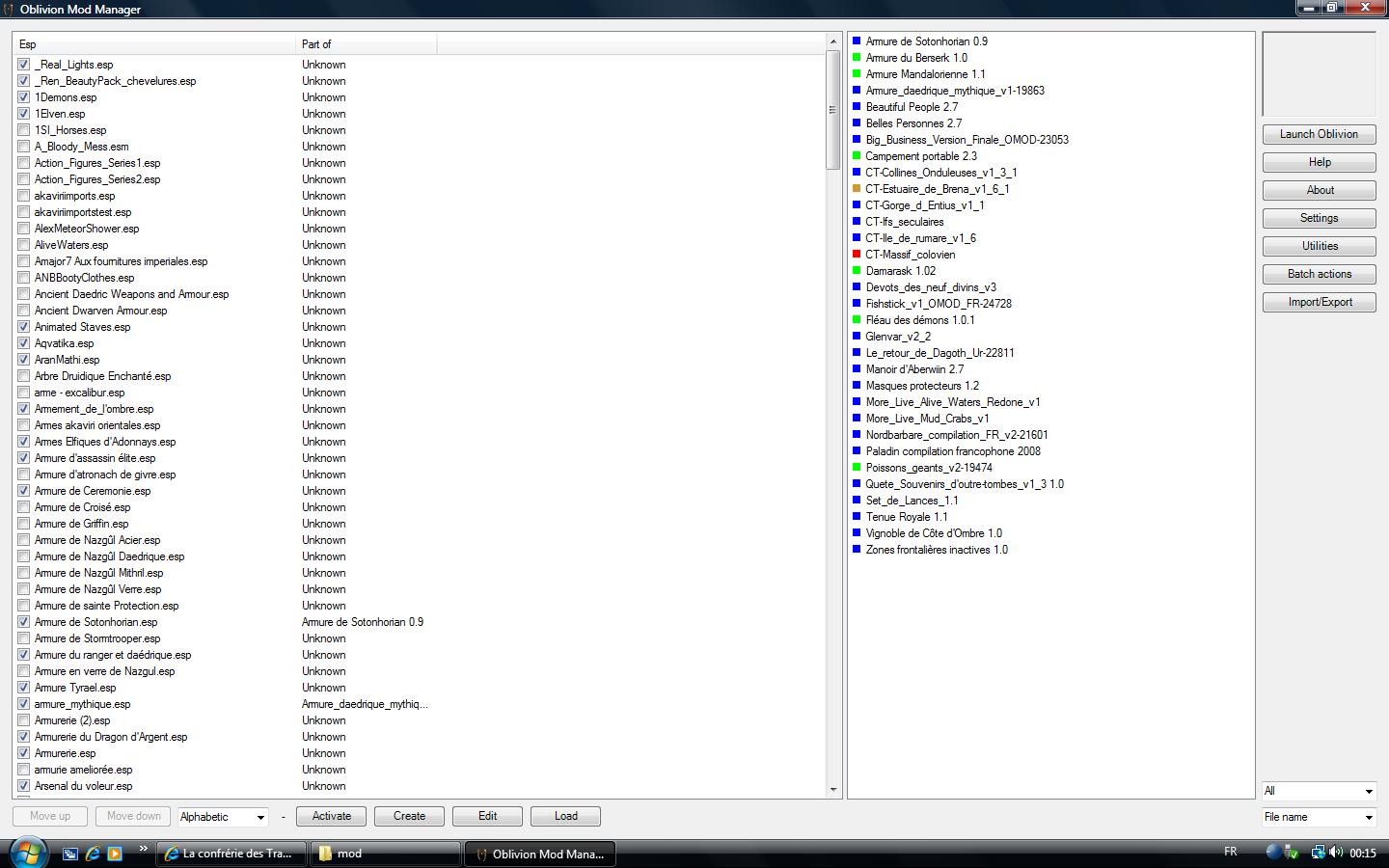
Task: Click the blue icon beside Masques protecteurs 1.2
Action: tap(857, 386)
